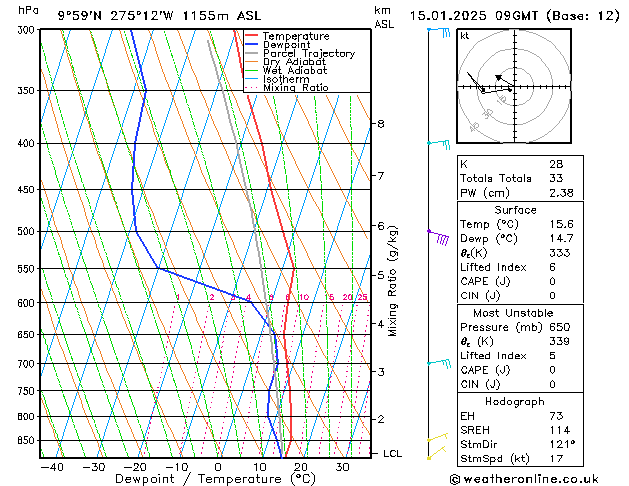Click the surface Temp value 15.6

(561, 224)
